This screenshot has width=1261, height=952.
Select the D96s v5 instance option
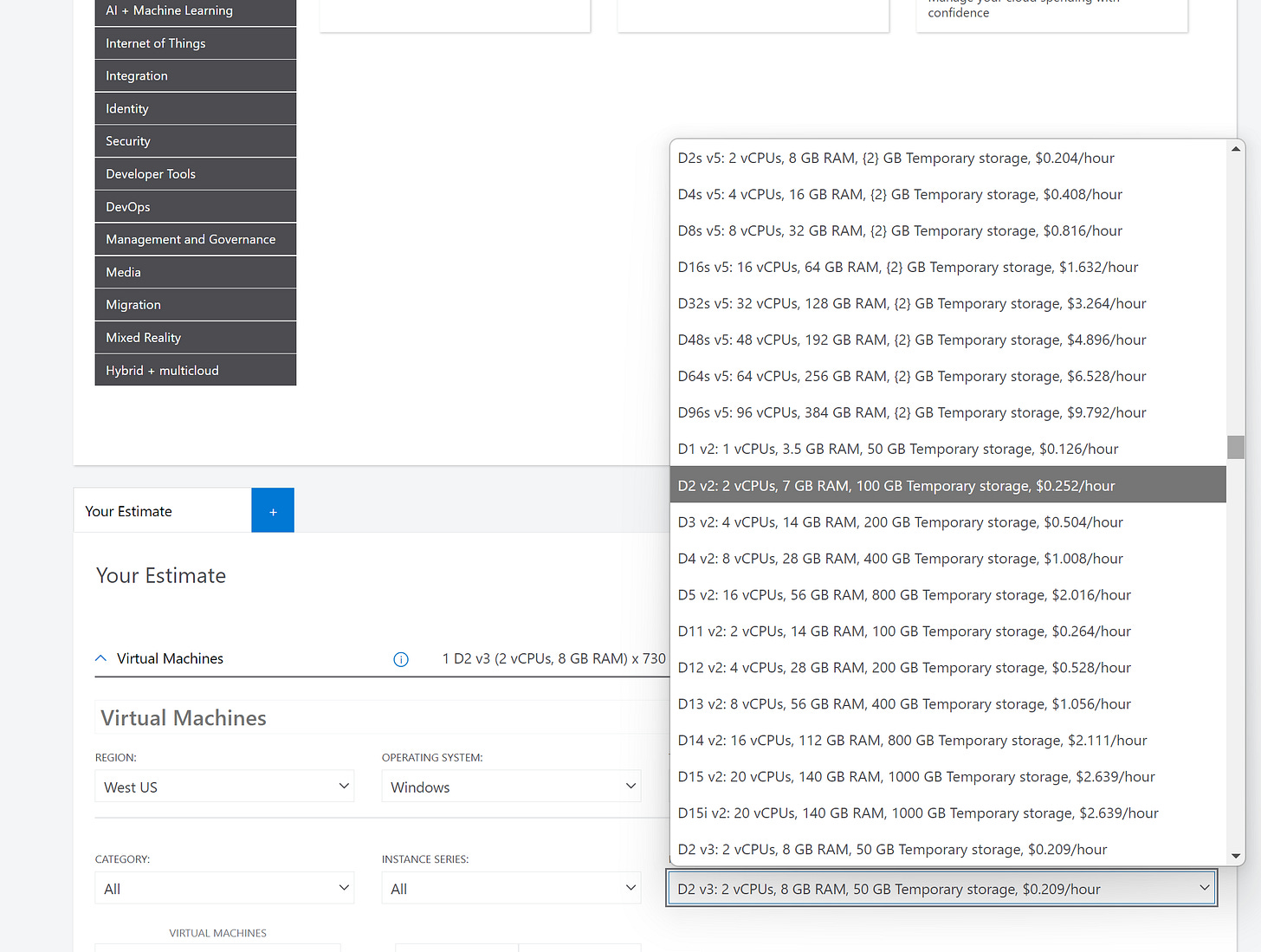point(911,412)
